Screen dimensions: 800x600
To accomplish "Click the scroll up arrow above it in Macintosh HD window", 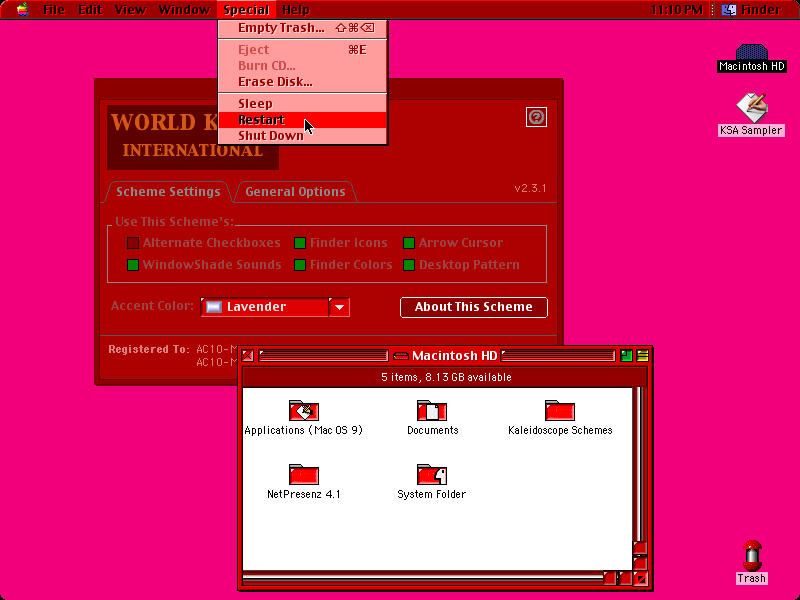I will click(x=640, y=548).
